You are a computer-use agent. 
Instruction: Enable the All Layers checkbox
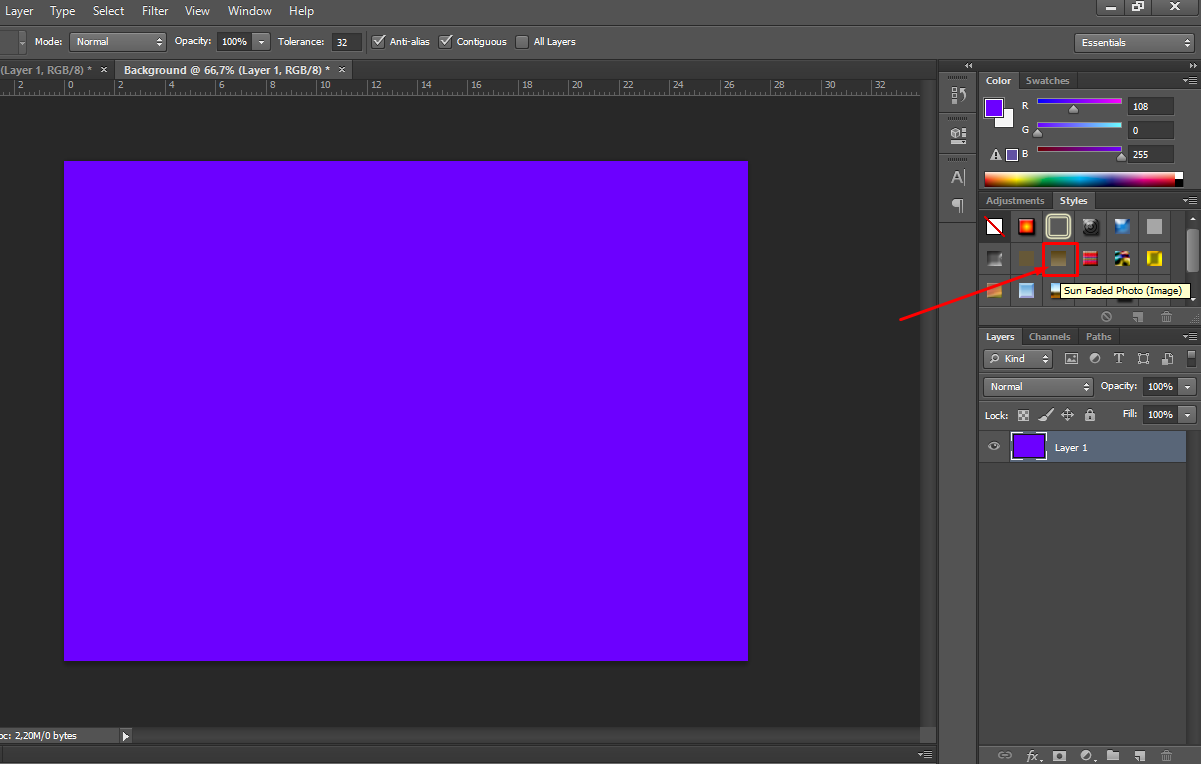pyautogui.click(x=521, y=41)
